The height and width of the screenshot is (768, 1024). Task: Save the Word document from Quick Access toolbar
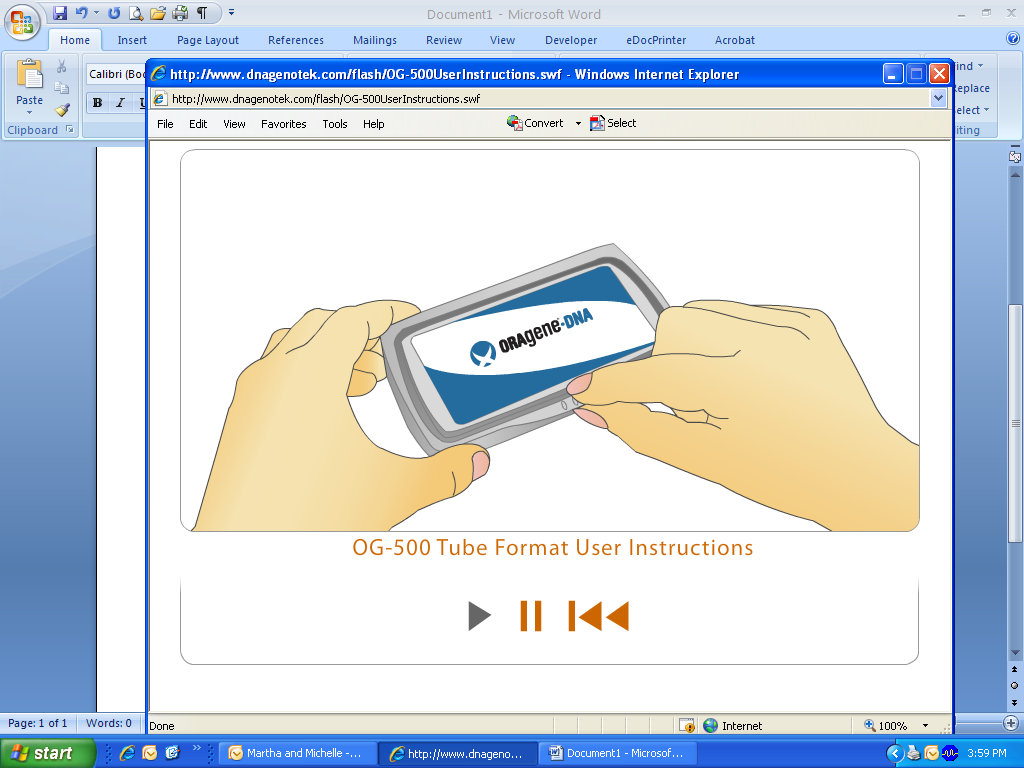point(60,13)
